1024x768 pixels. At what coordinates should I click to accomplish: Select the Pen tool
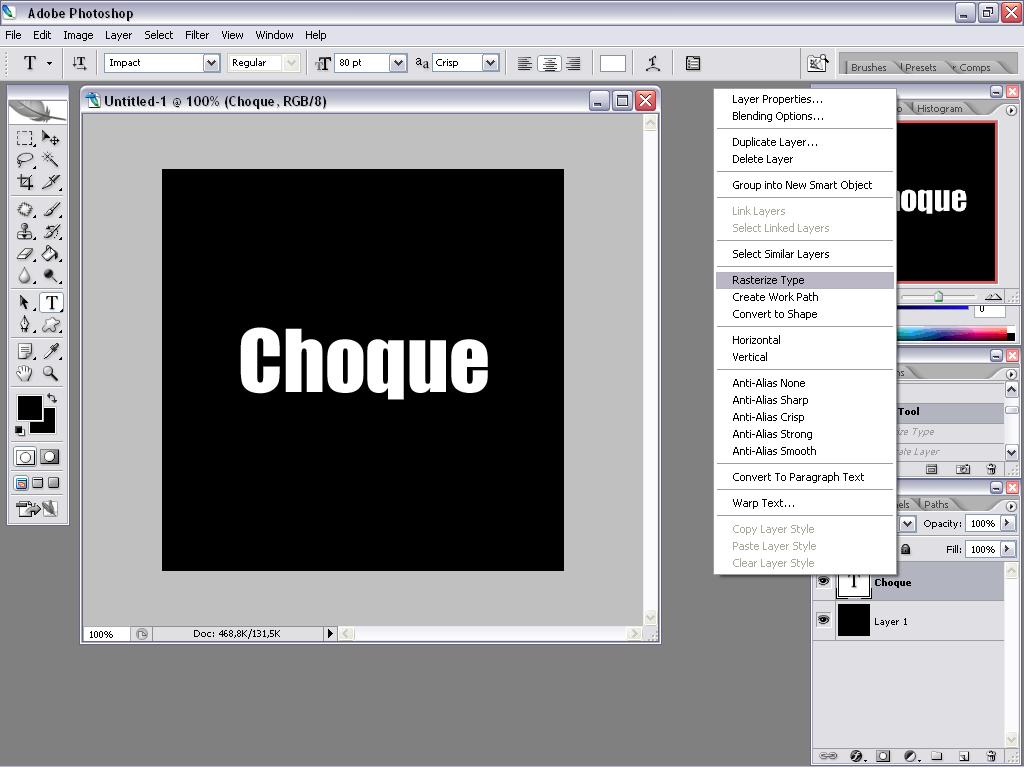pos(25,325)
